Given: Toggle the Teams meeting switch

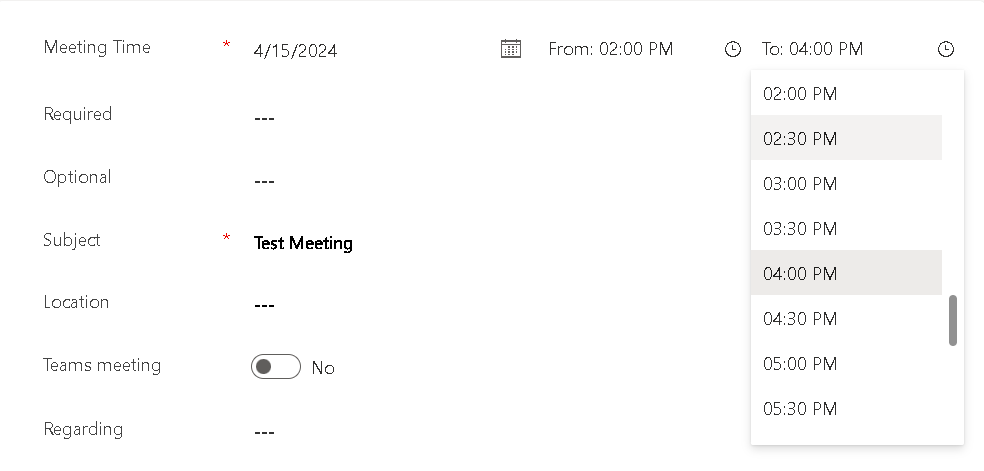Looking at the screenshot, I should [x=275, y=367].
